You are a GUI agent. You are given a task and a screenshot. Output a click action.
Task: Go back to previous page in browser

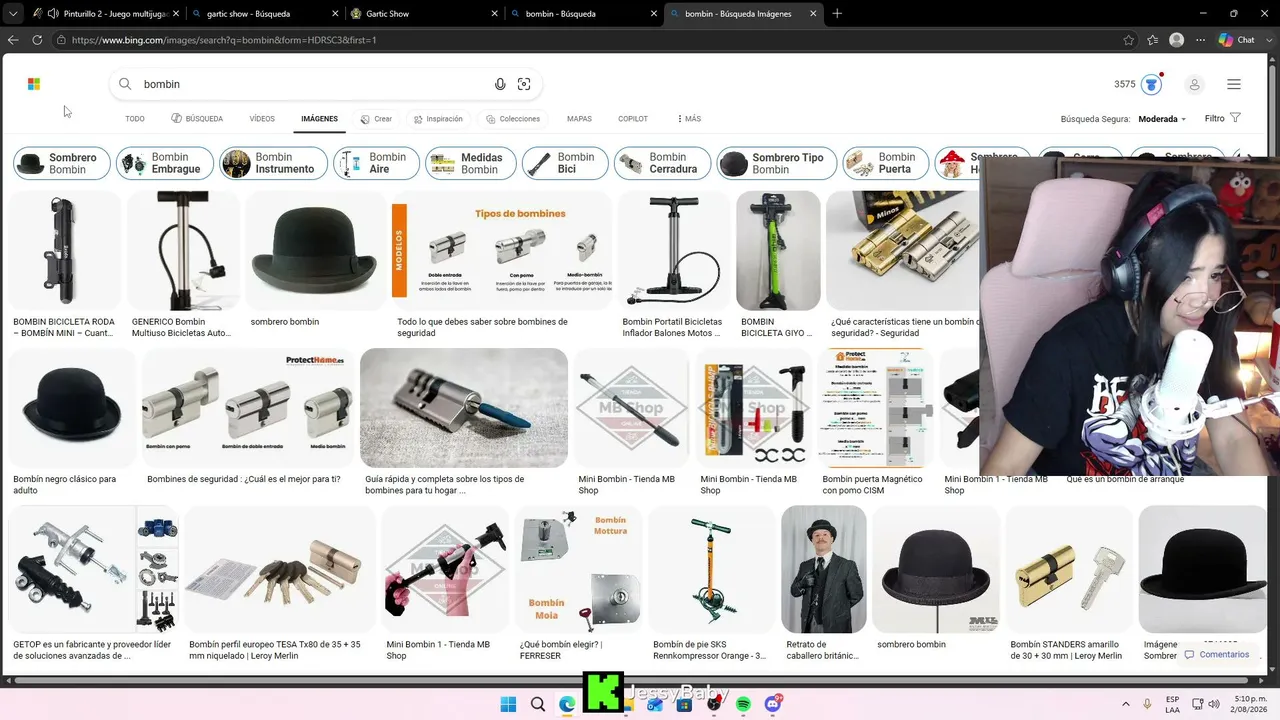(x=13, y=40)
